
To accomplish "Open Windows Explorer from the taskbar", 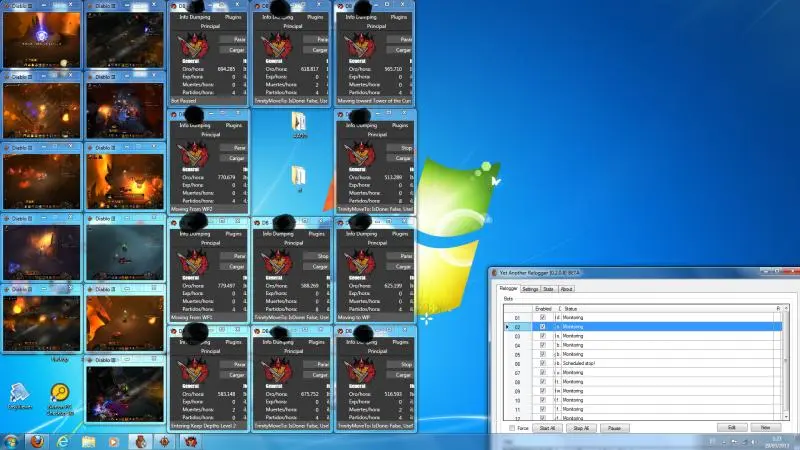I will (x=89, y=441).
